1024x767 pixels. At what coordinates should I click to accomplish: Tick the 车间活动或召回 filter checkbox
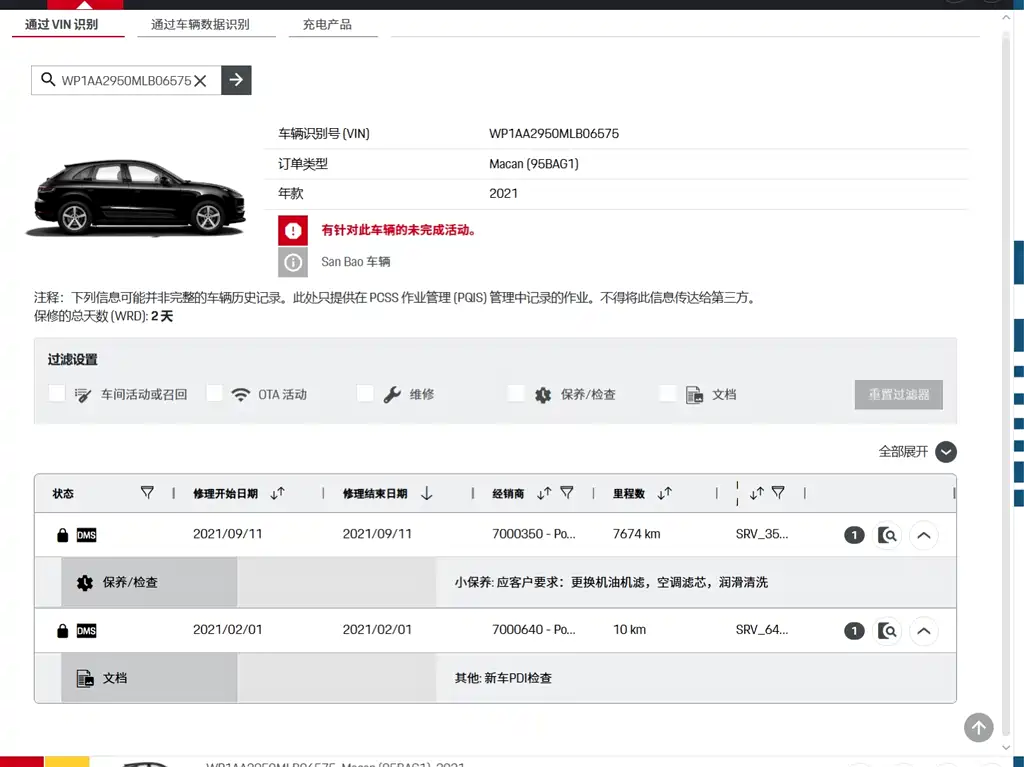[x=57, y=393]
